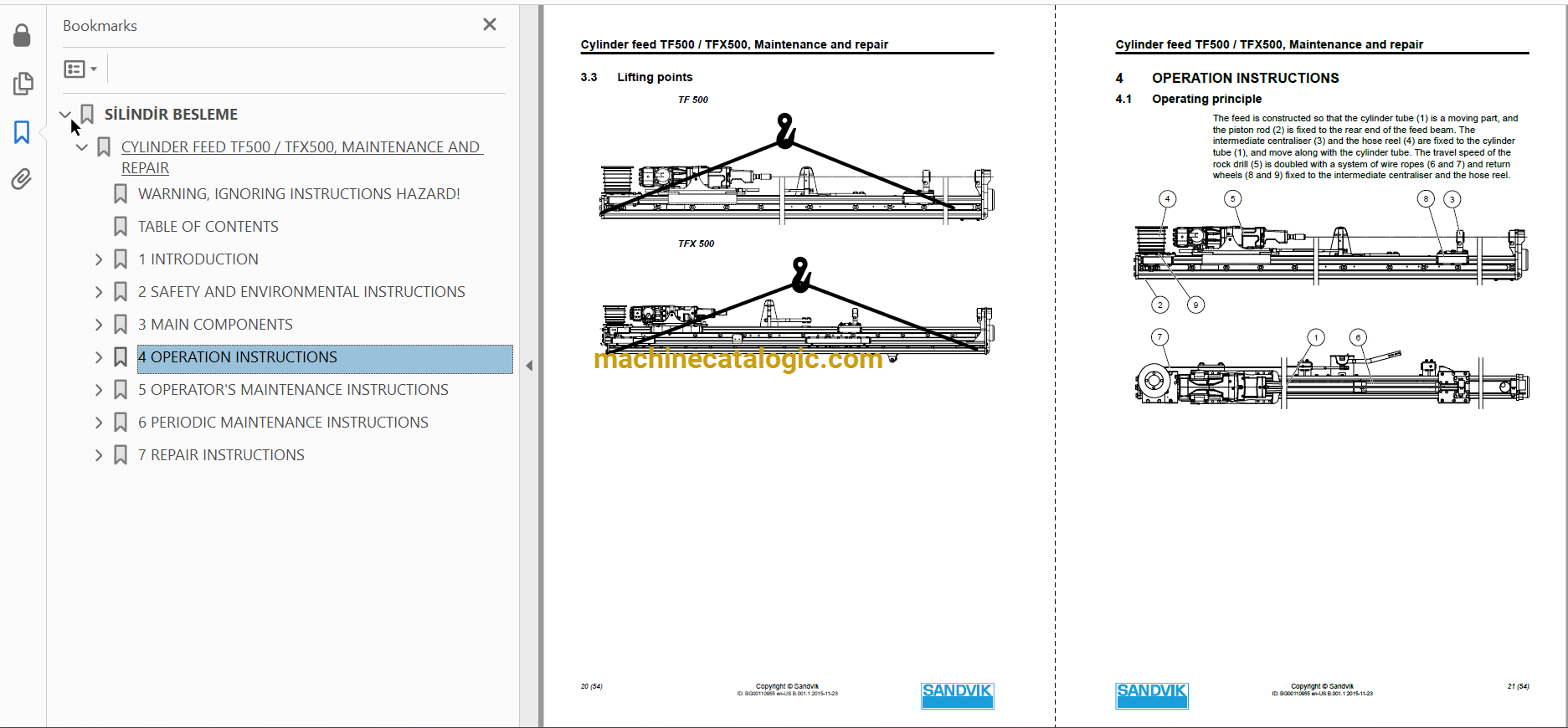
Task: Collapse the SİLİNDİR BESLEME bookmark
Action: 65,115
